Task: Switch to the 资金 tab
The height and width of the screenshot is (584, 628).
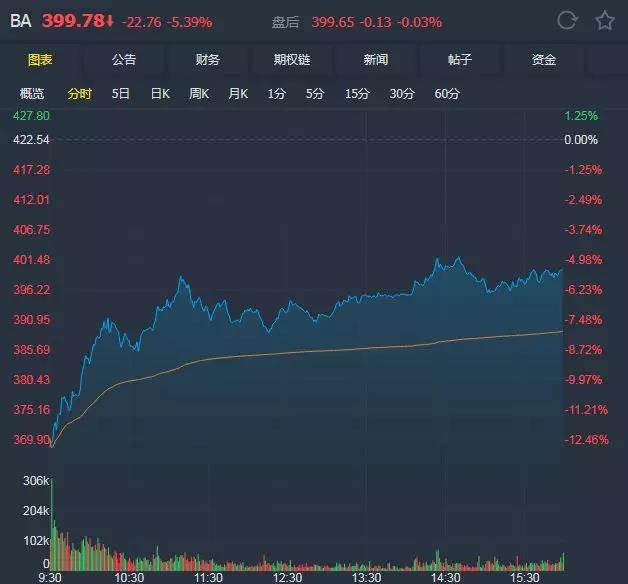Action: (544, 60)
